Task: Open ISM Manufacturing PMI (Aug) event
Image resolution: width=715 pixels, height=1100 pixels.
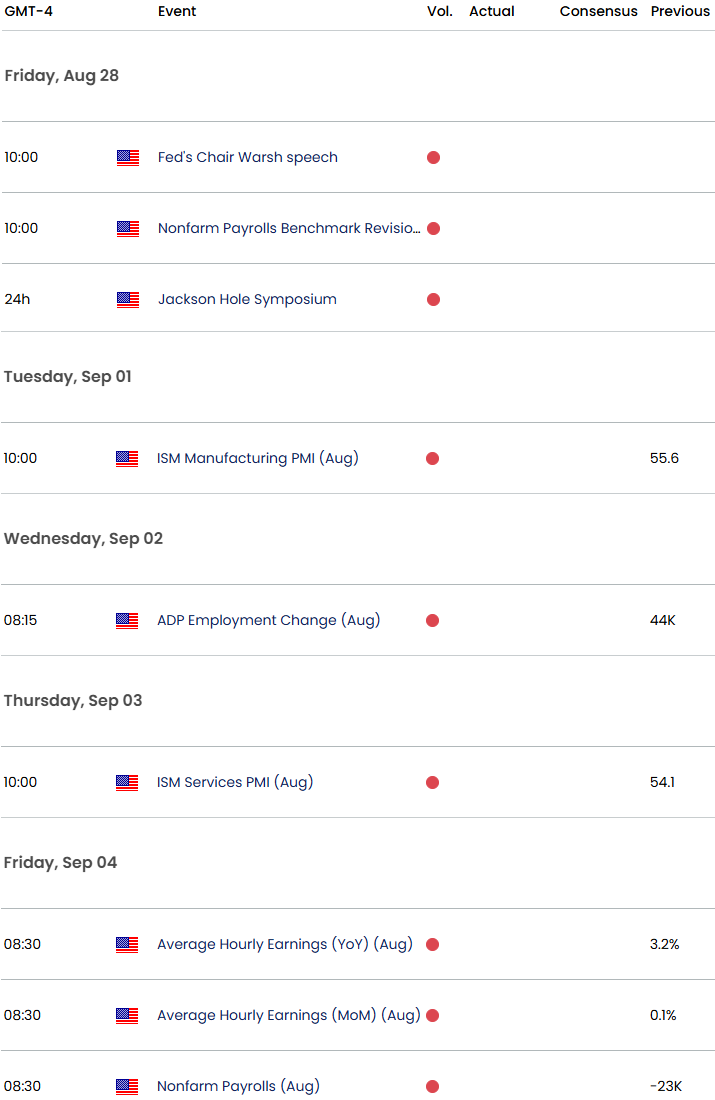Action: point(258,458)
